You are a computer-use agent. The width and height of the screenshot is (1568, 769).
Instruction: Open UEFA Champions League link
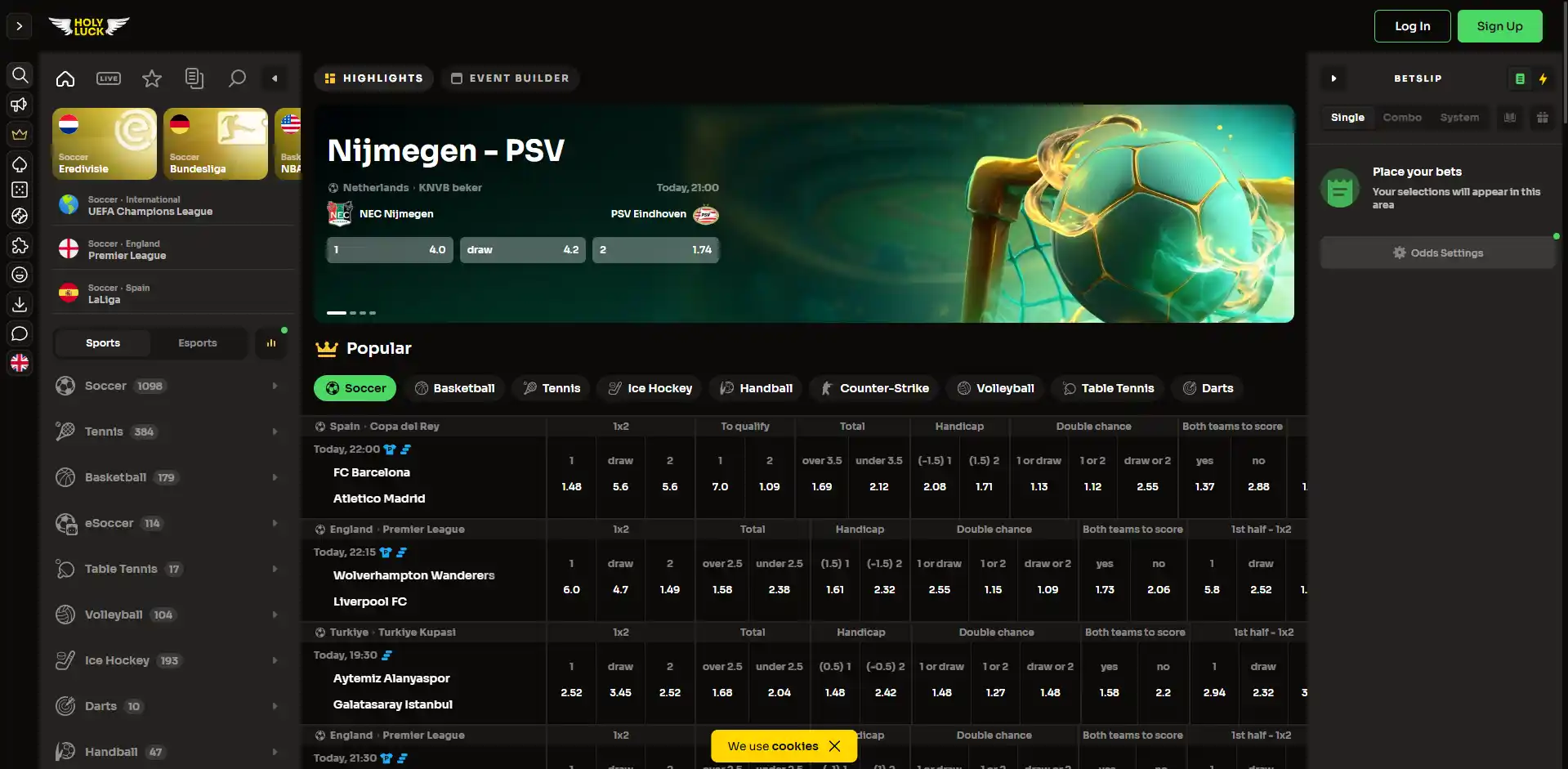click(x=173, y=205)
